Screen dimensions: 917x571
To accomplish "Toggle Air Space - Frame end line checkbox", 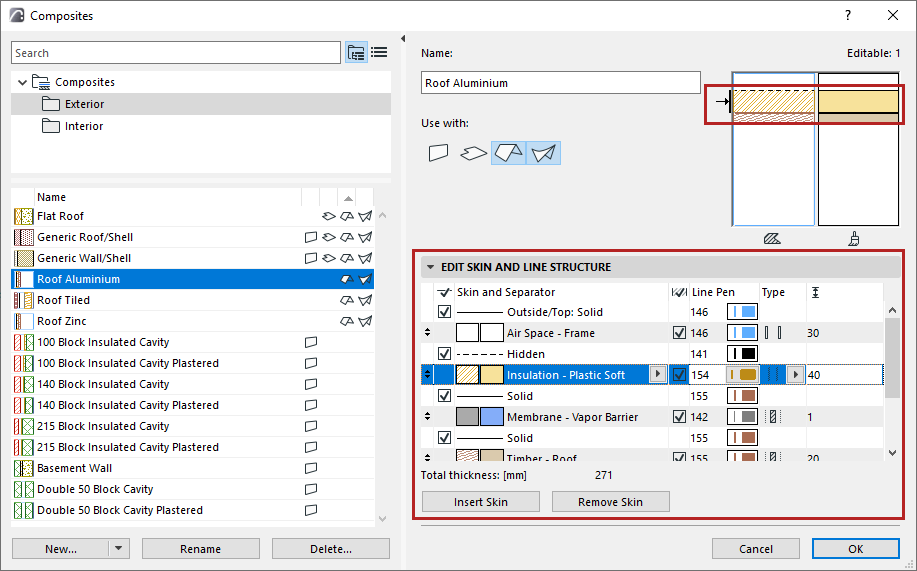I will 679,333.
